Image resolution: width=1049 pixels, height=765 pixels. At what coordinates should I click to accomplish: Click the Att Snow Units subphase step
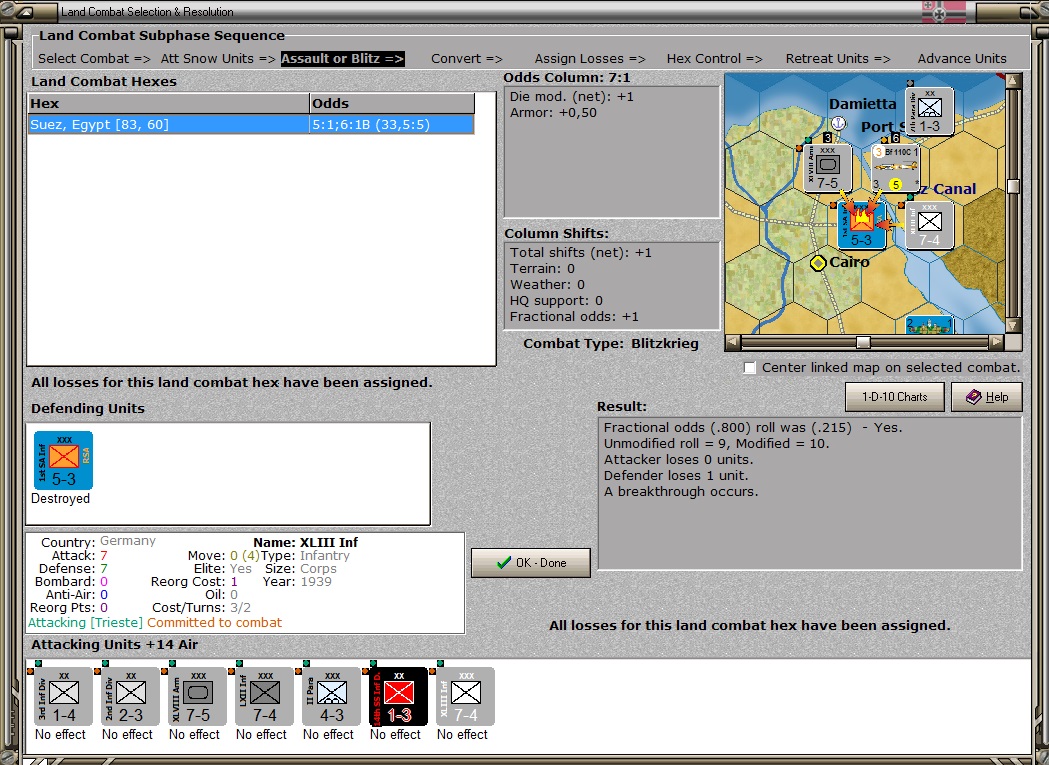(x=218, y=59)
